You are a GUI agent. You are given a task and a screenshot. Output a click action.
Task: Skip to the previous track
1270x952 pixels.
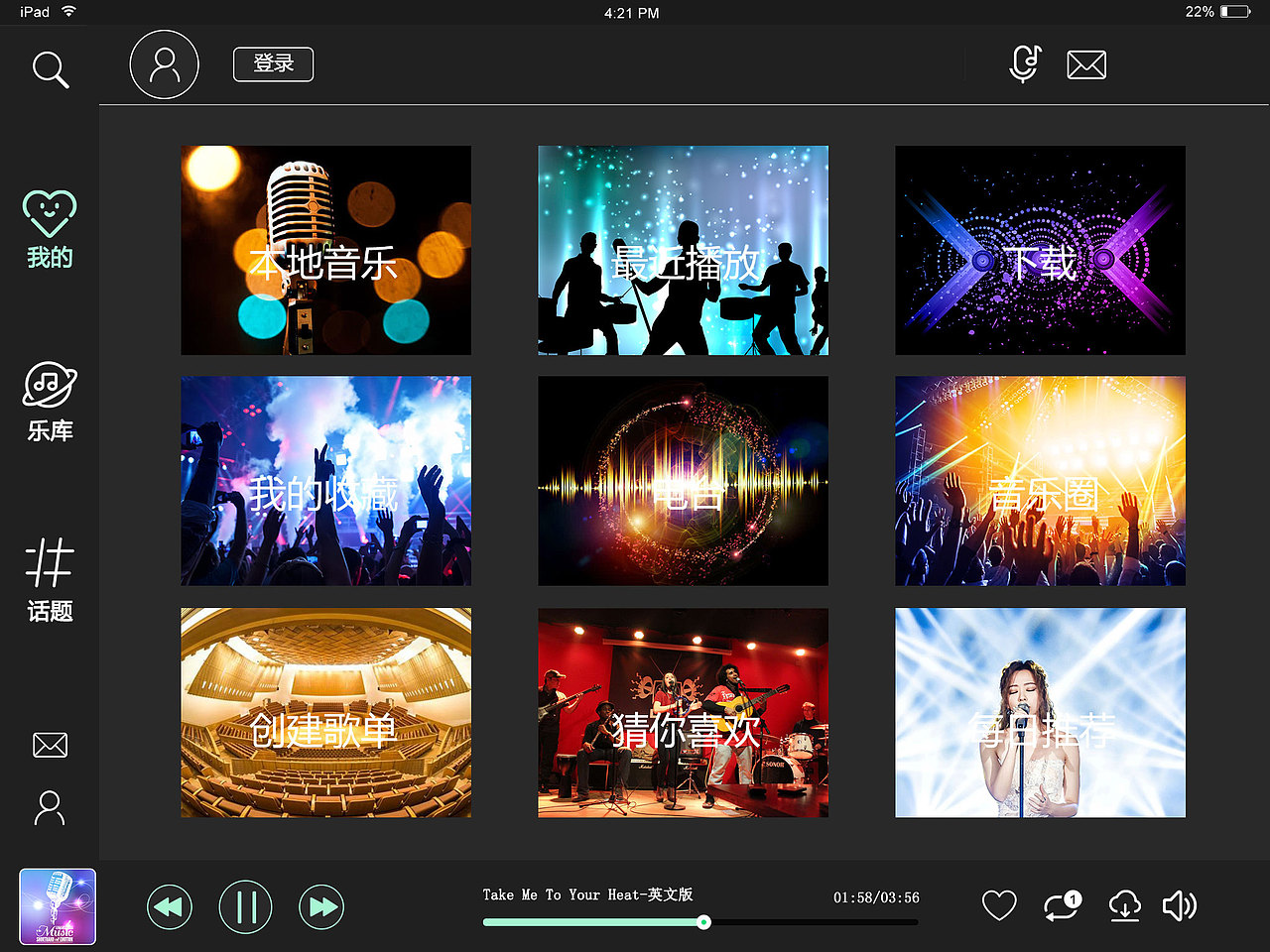170,906
